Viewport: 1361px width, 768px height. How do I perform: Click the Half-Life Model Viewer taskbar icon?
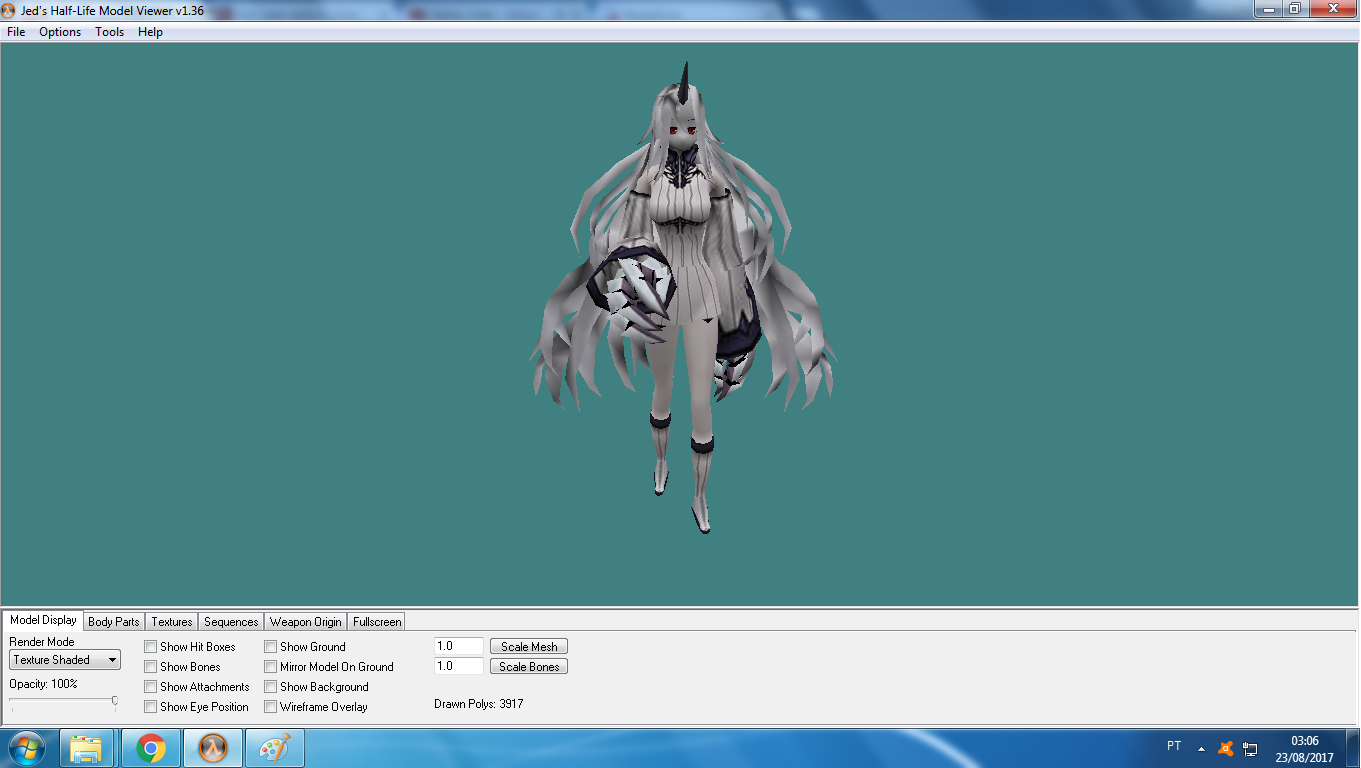[213, 748]
